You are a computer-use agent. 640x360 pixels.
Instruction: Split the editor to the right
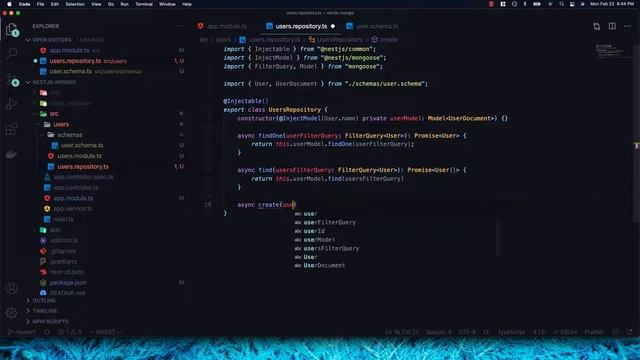[x=612, y=26]
